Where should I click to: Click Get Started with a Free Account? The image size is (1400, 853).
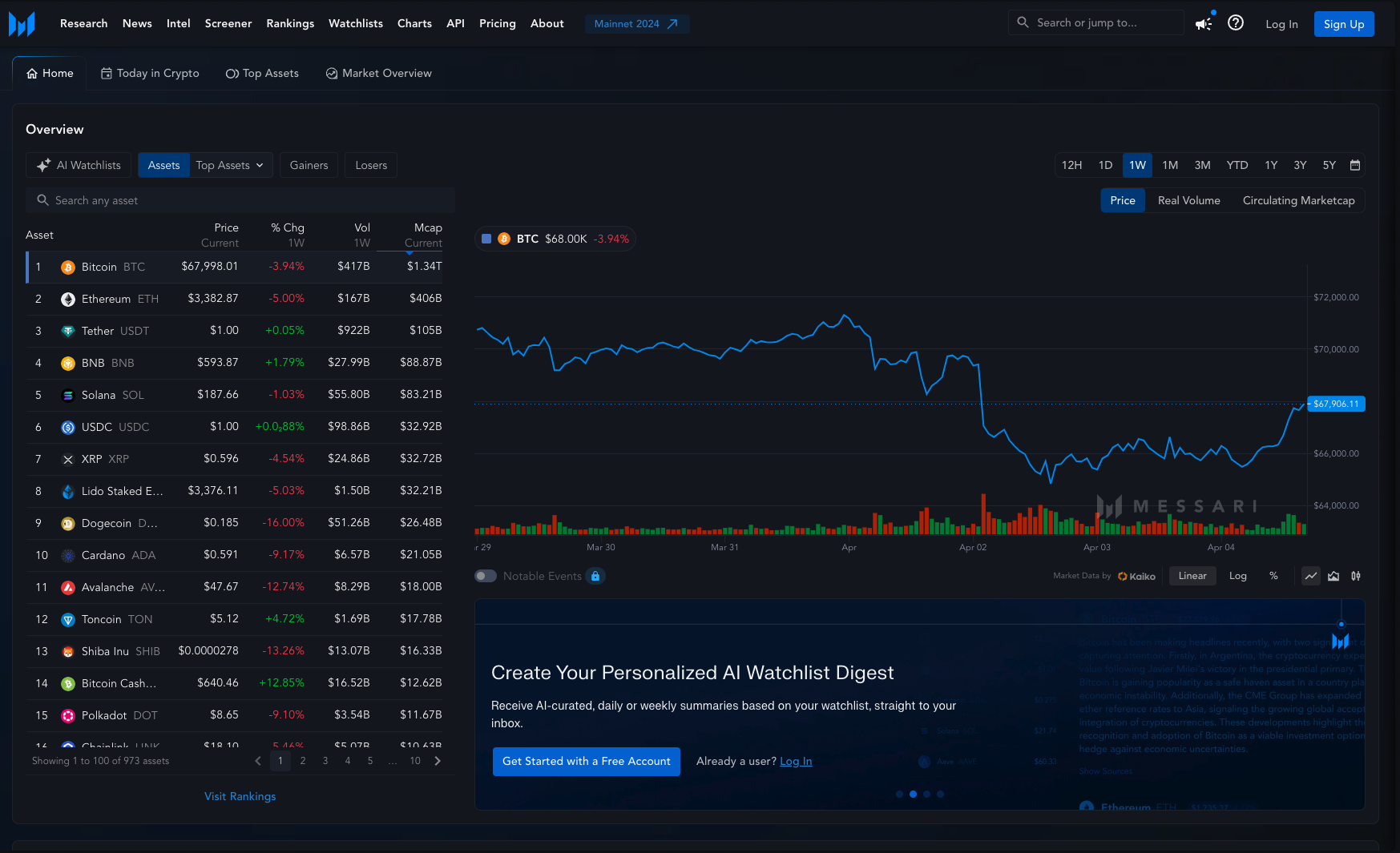[x=586, y=761]
